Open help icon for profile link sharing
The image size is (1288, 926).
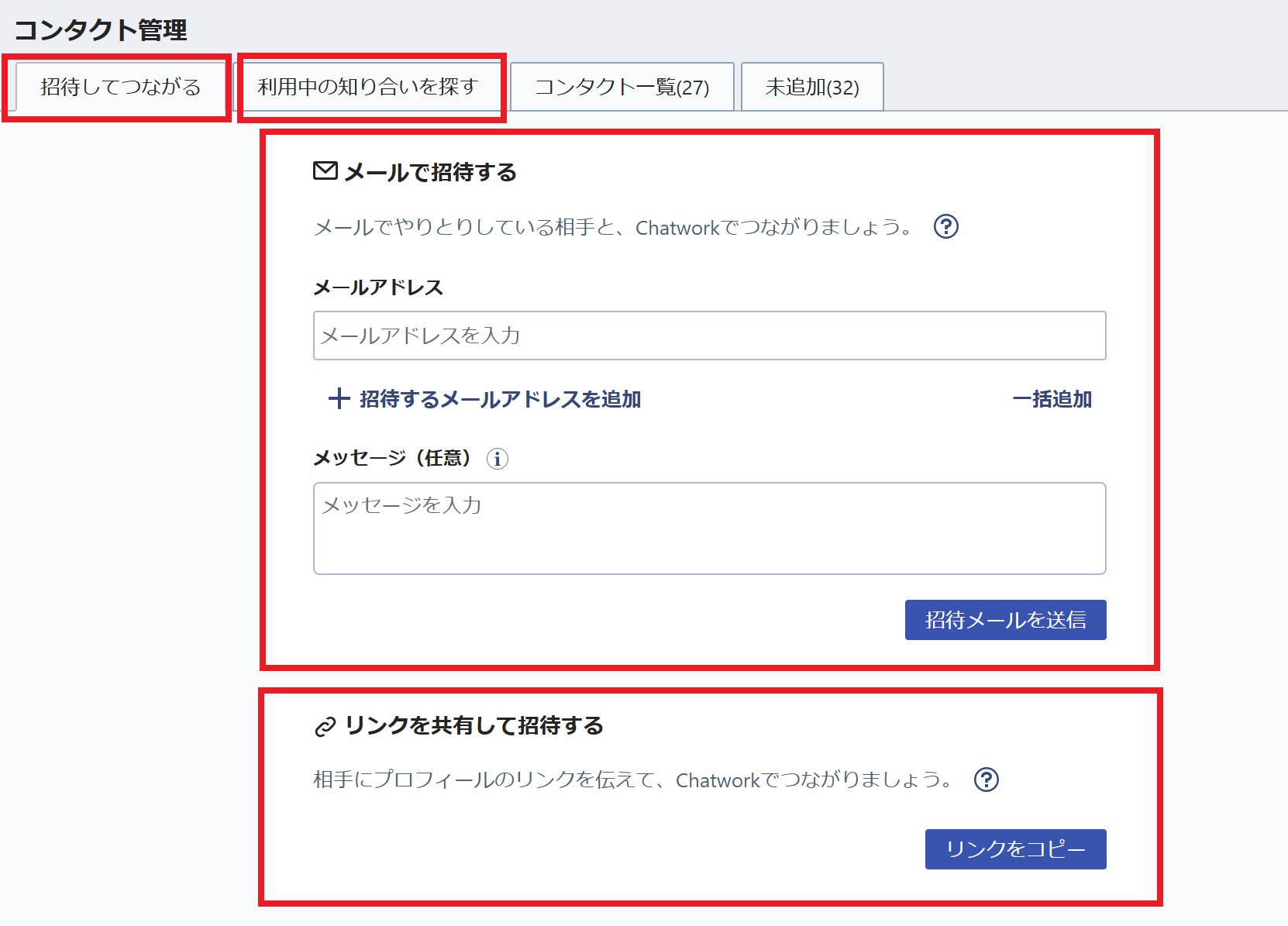986,780
